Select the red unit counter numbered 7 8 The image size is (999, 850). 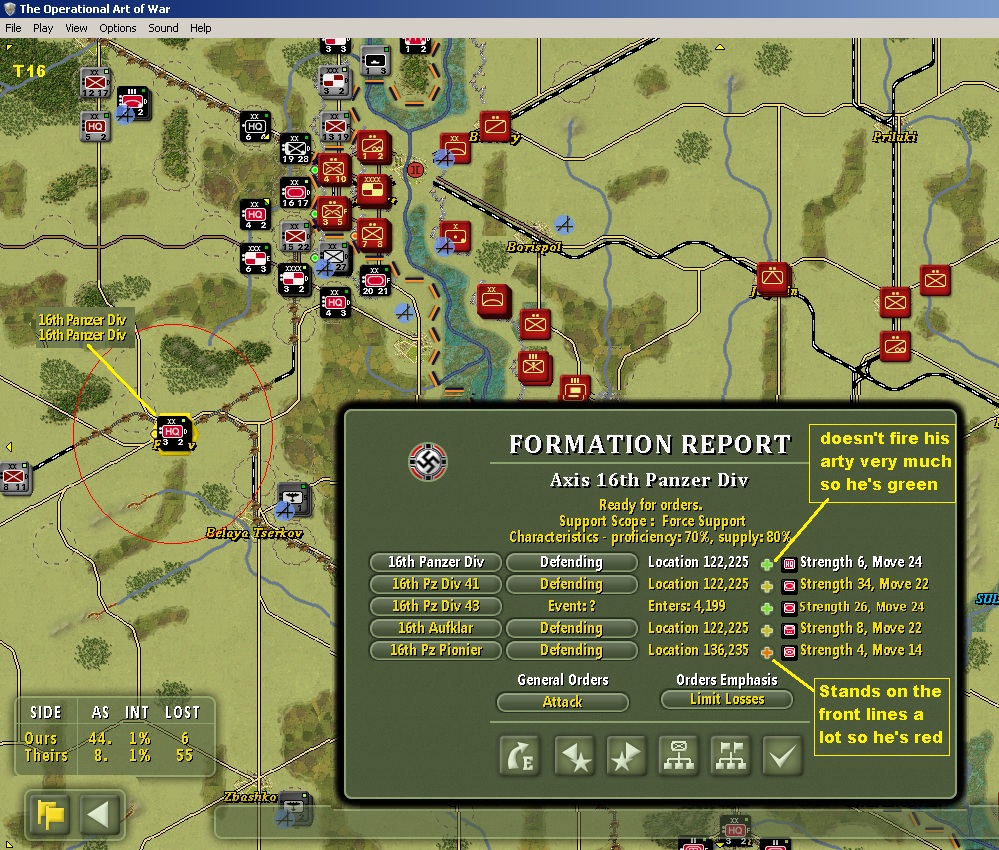pyautogui.click(x=373, y=234)
